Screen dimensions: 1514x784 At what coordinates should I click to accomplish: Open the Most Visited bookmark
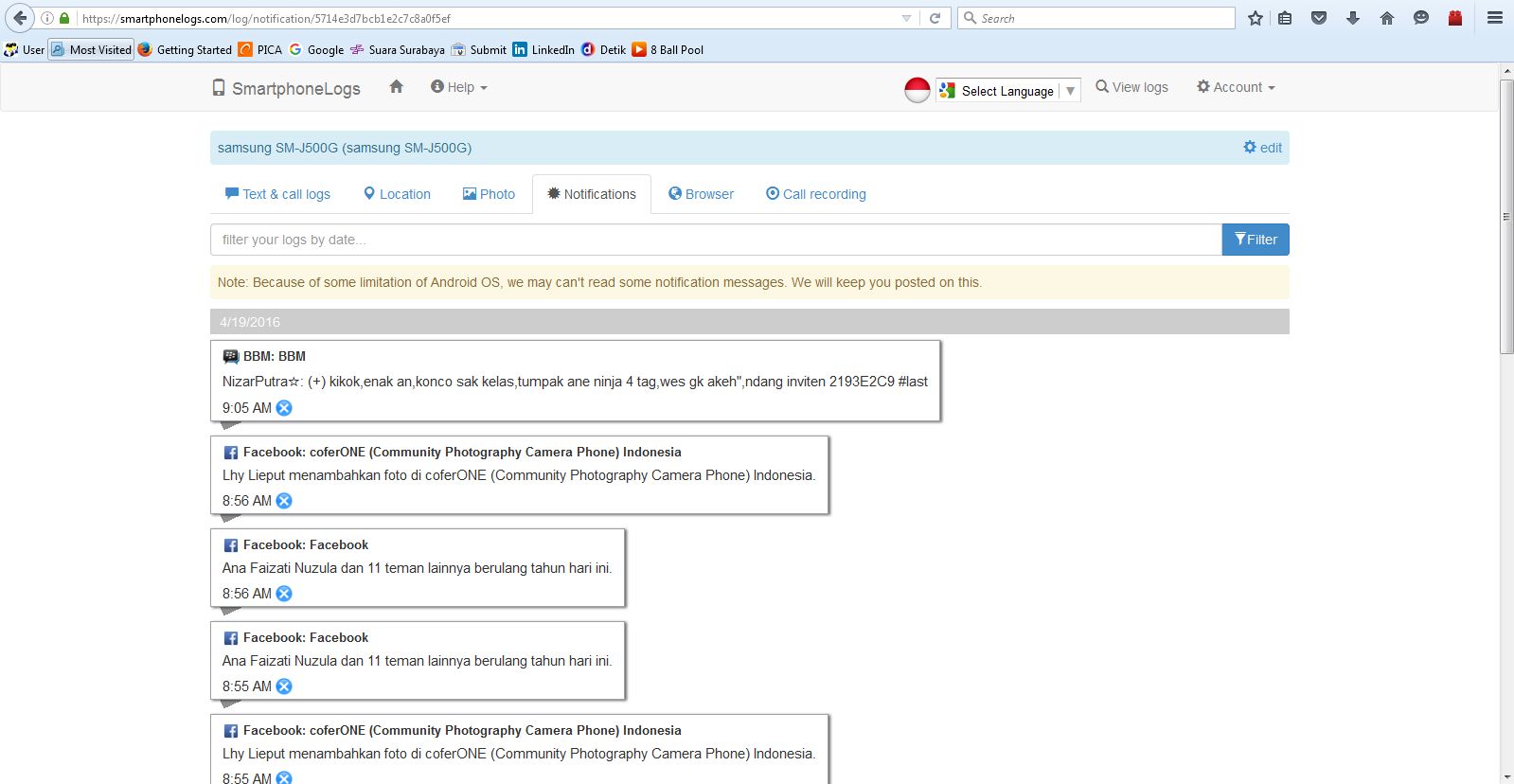(x=91, y=49)
